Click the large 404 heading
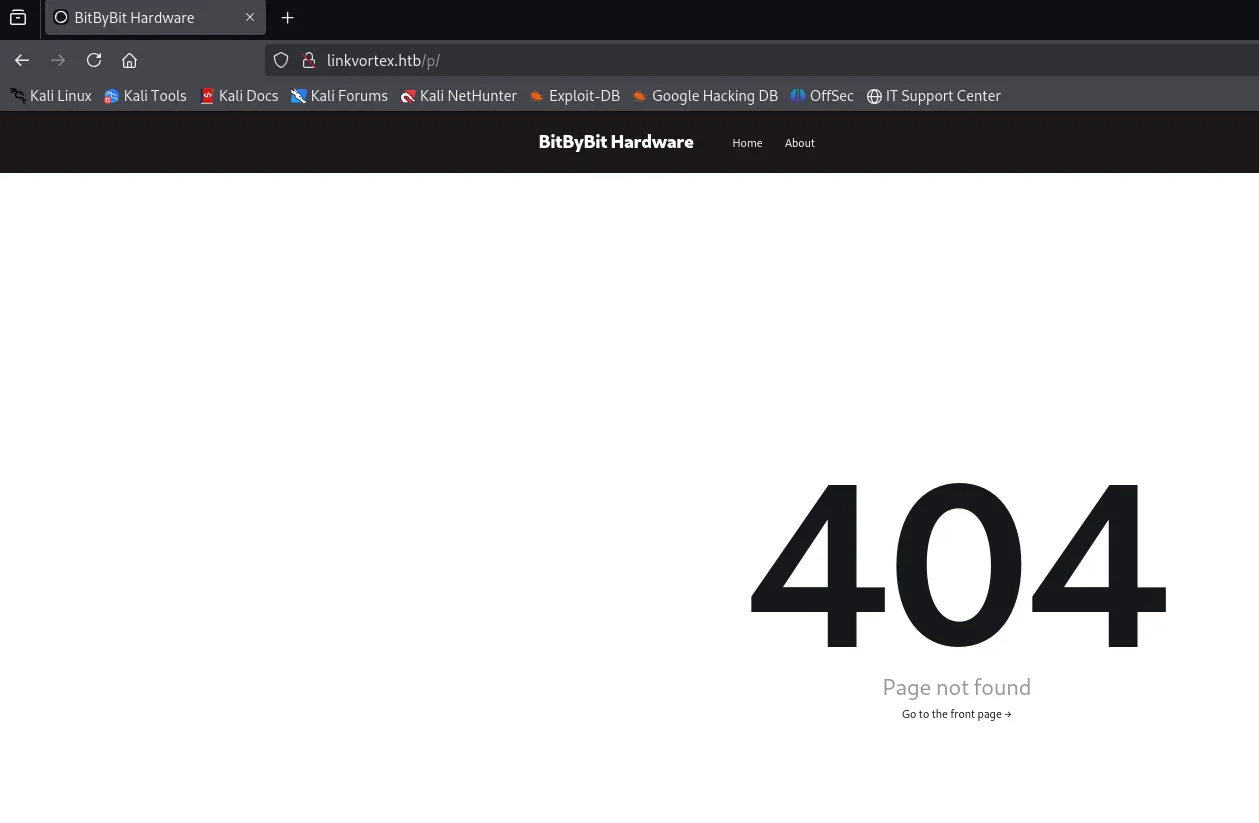1259x823 pixels. tap(957, 565)
